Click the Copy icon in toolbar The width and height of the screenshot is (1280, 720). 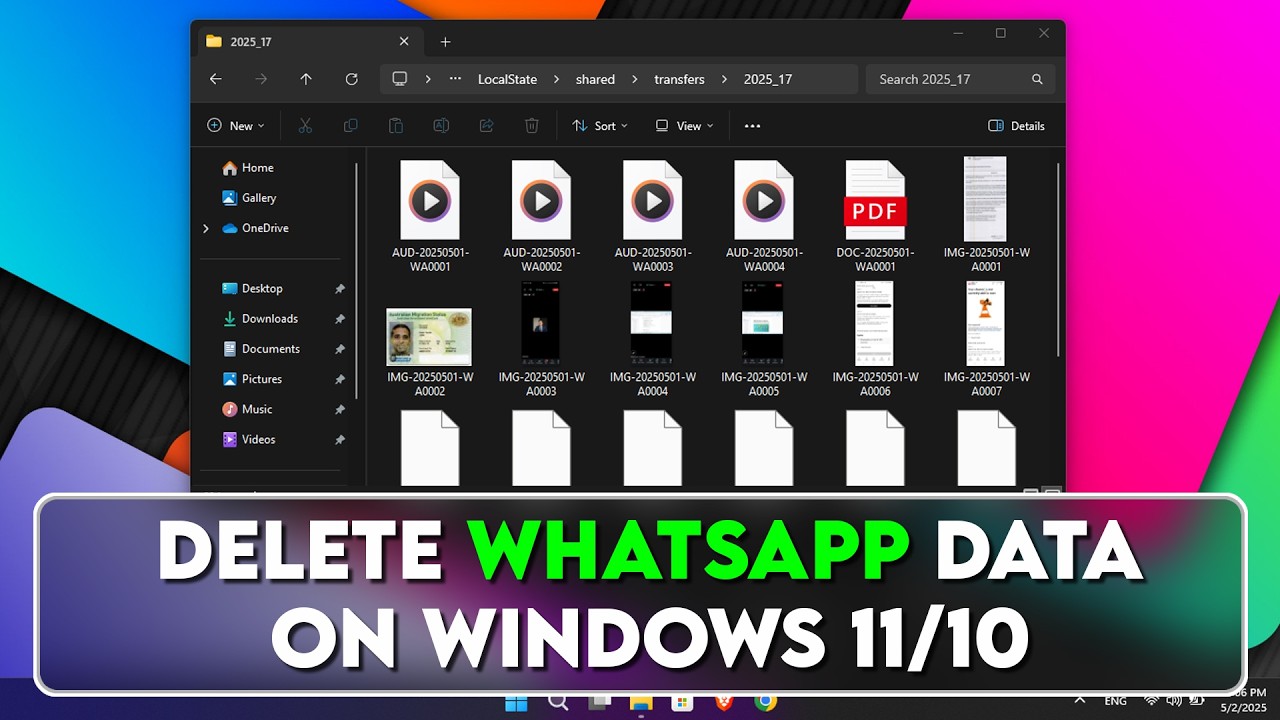(351, 126)
